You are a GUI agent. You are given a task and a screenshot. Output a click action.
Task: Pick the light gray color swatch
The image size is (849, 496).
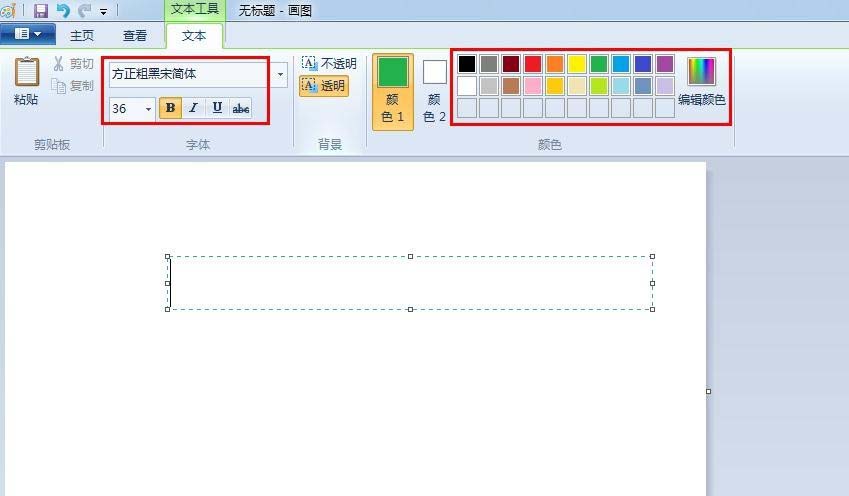489,86
